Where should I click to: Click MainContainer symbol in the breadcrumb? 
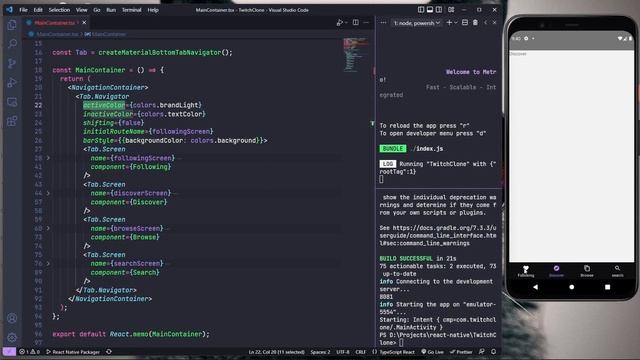[x=108, y=34]
